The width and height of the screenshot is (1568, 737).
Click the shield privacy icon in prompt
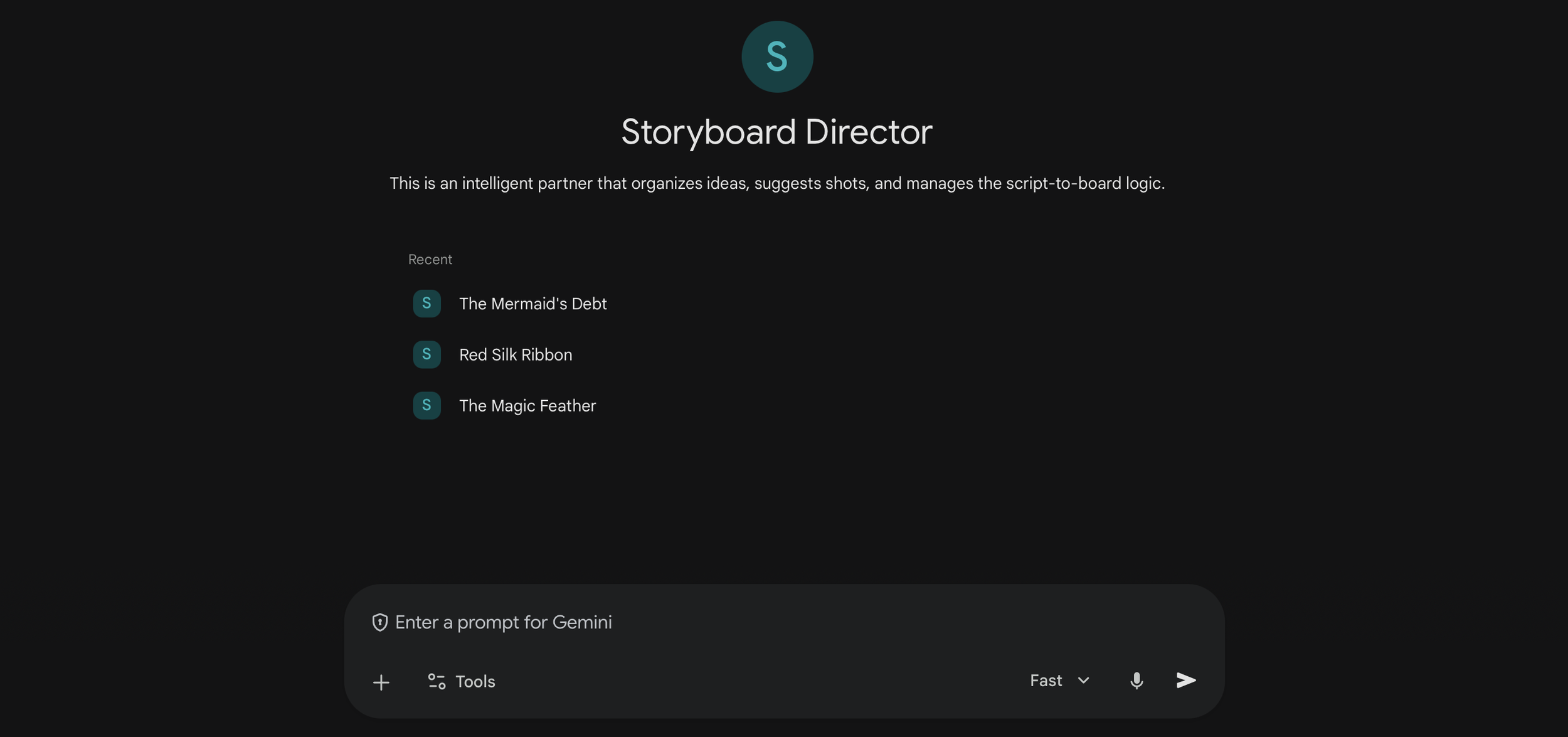pyautogui.click(x=379, y=622)
